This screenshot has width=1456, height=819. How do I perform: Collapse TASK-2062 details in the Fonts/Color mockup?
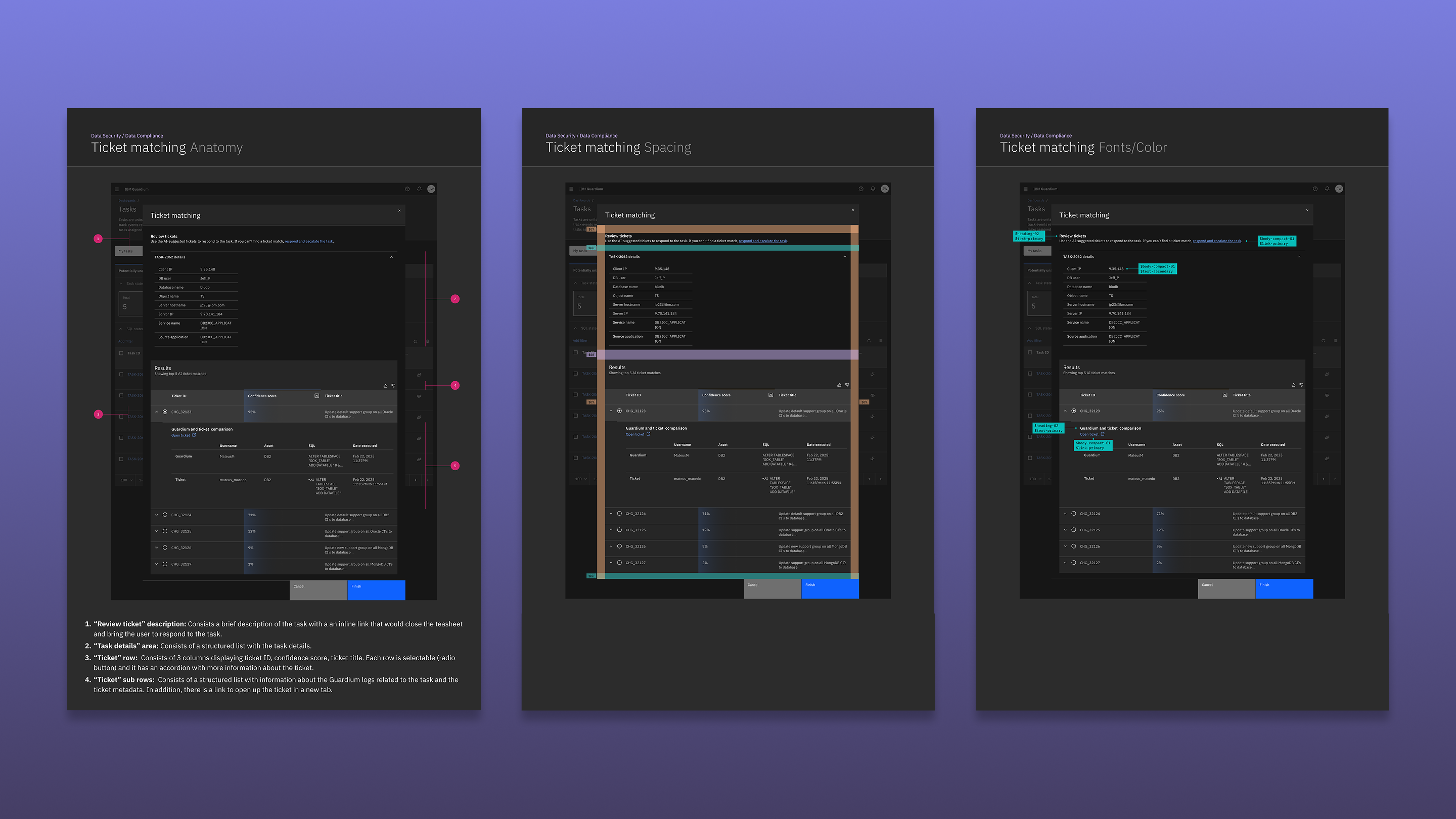[x=1299, y=257]
